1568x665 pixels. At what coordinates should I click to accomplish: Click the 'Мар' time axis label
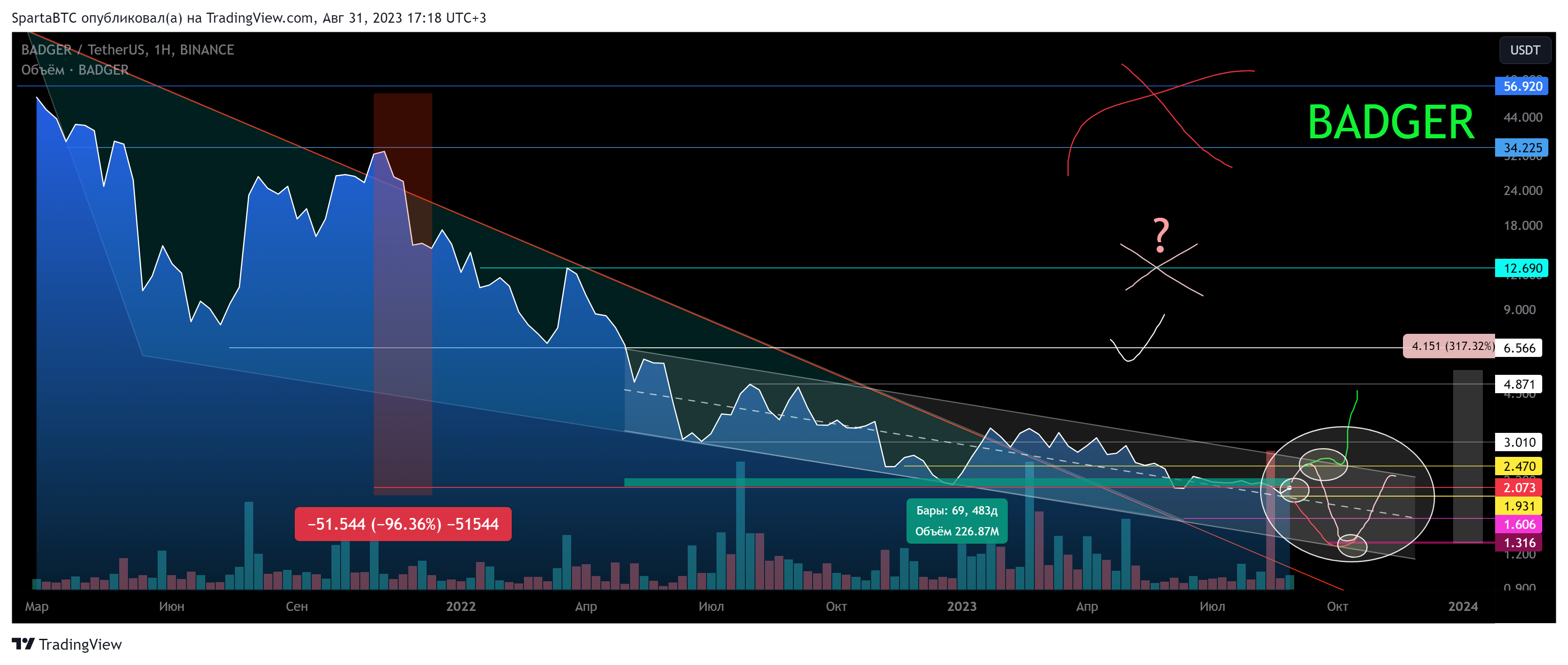tap(37, 607)
